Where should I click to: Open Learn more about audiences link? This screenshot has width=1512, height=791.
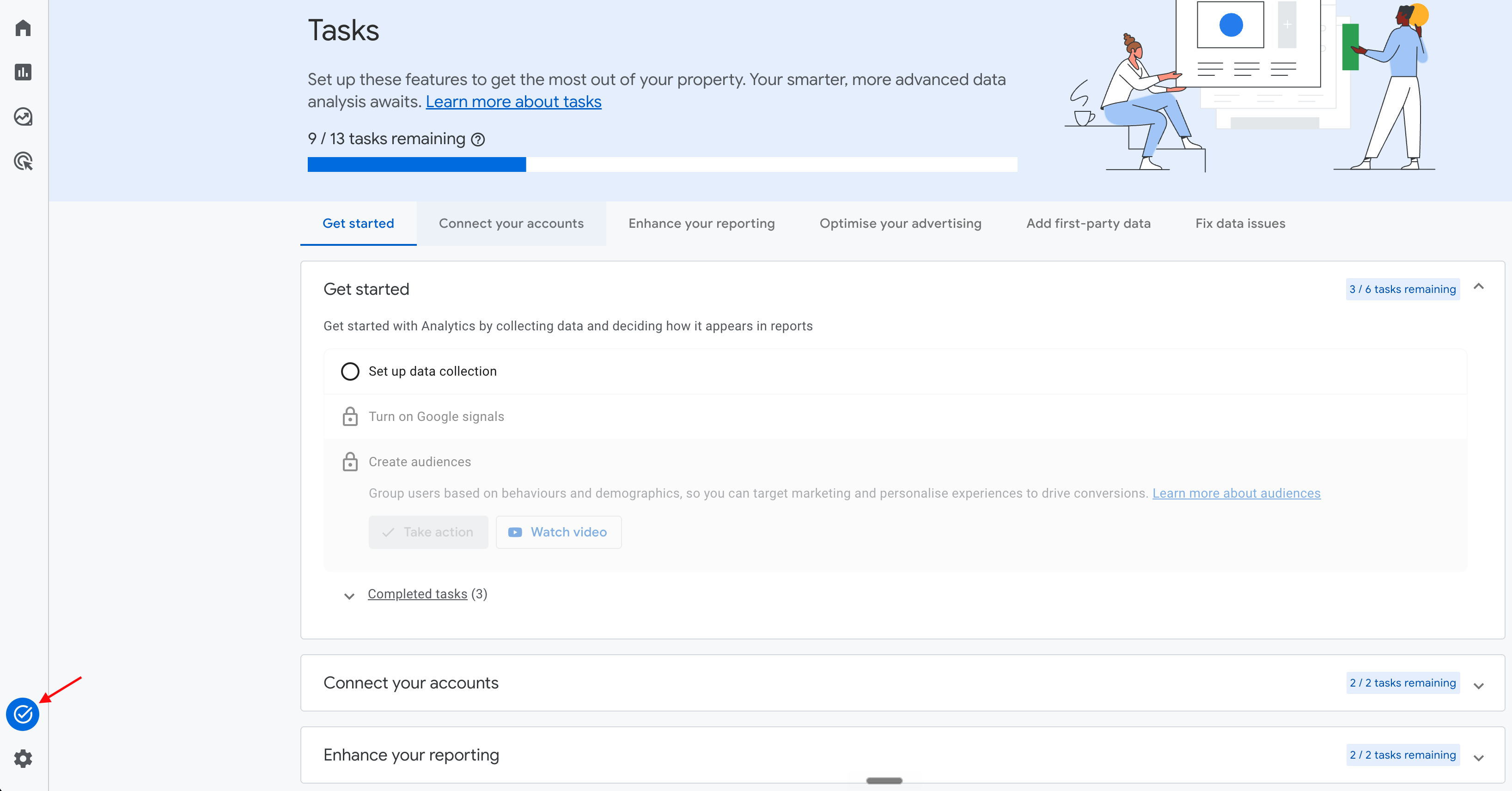(1236, 493)
